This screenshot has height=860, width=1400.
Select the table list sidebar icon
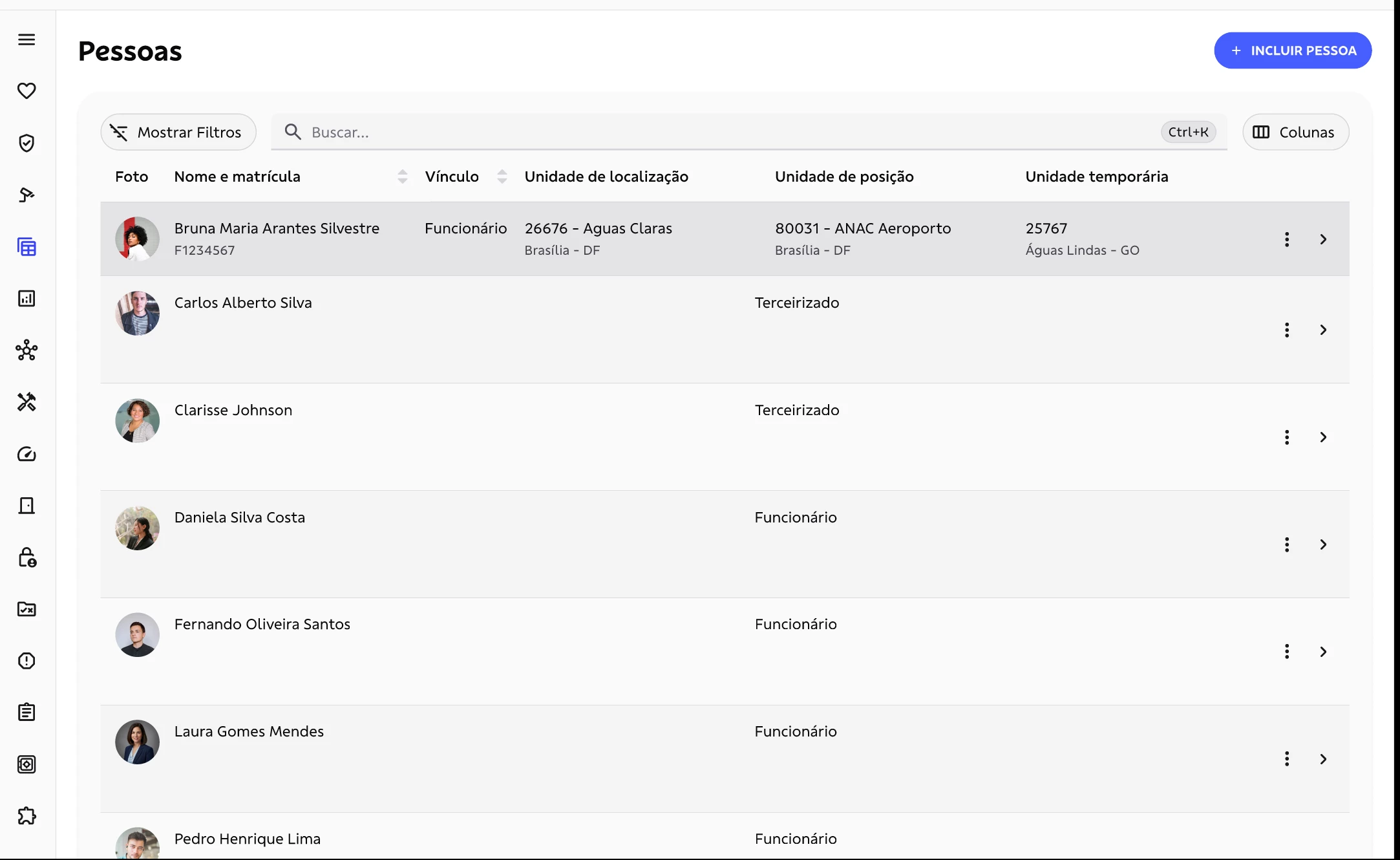click(x=27, y=247)
